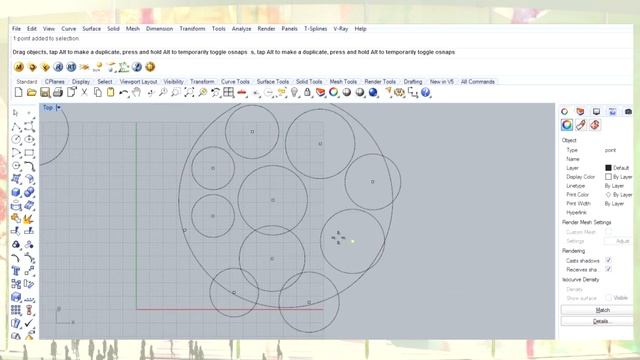640x360 pixels.
Task: Click the checkmark Check objects icon
Action: (29, 323)
